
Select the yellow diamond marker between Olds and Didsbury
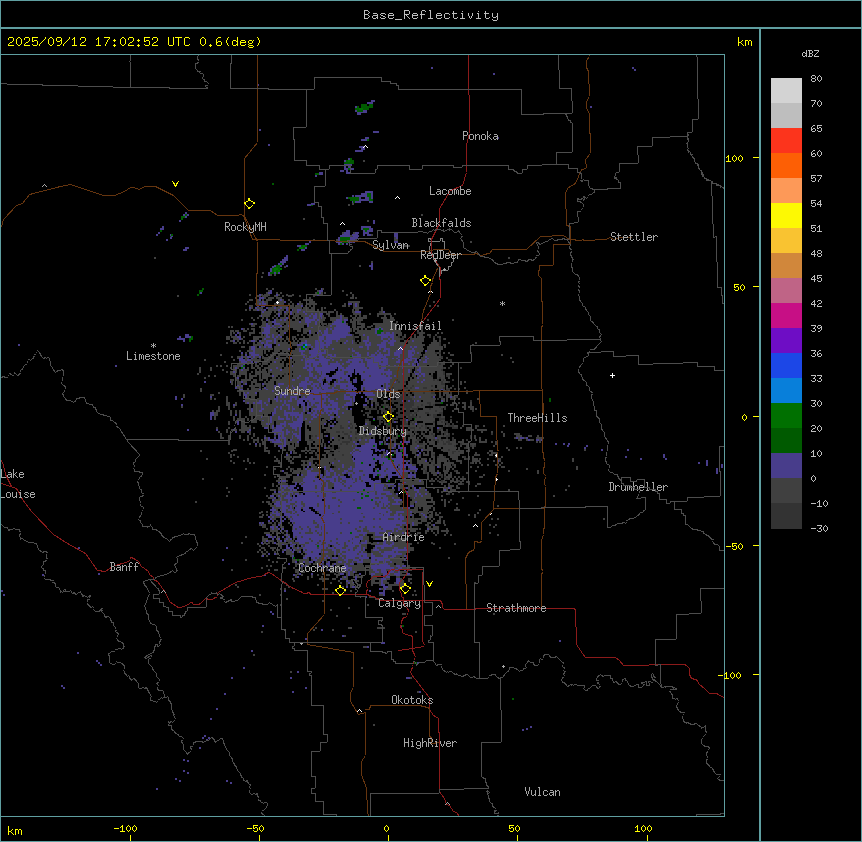click(x=388, y=417)
